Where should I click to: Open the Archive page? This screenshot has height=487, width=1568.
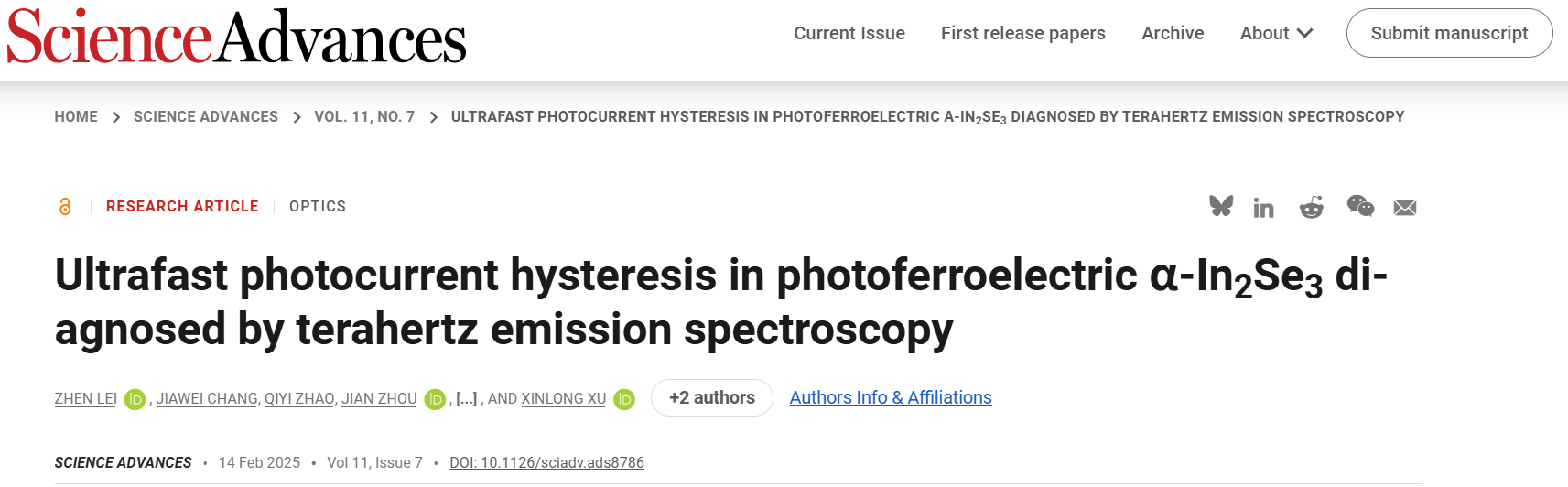click(x=1173, y=33)
